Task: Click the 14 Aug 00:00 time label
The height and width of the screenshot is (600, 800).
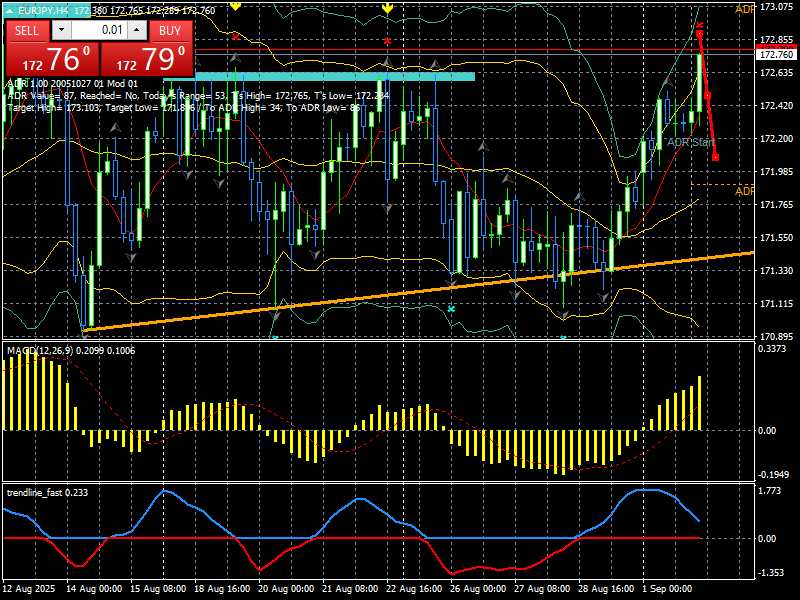Action: click(94, 588)
